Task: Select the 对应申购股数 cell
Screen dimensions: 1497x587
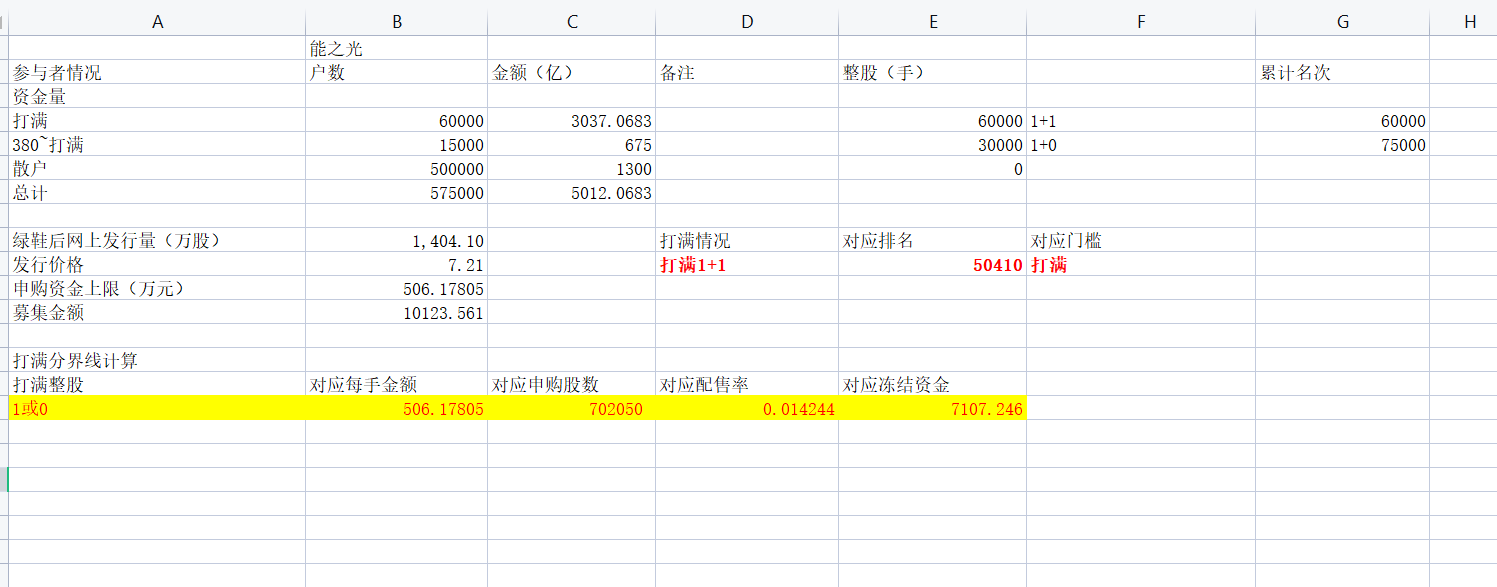Action: [572, 384]
